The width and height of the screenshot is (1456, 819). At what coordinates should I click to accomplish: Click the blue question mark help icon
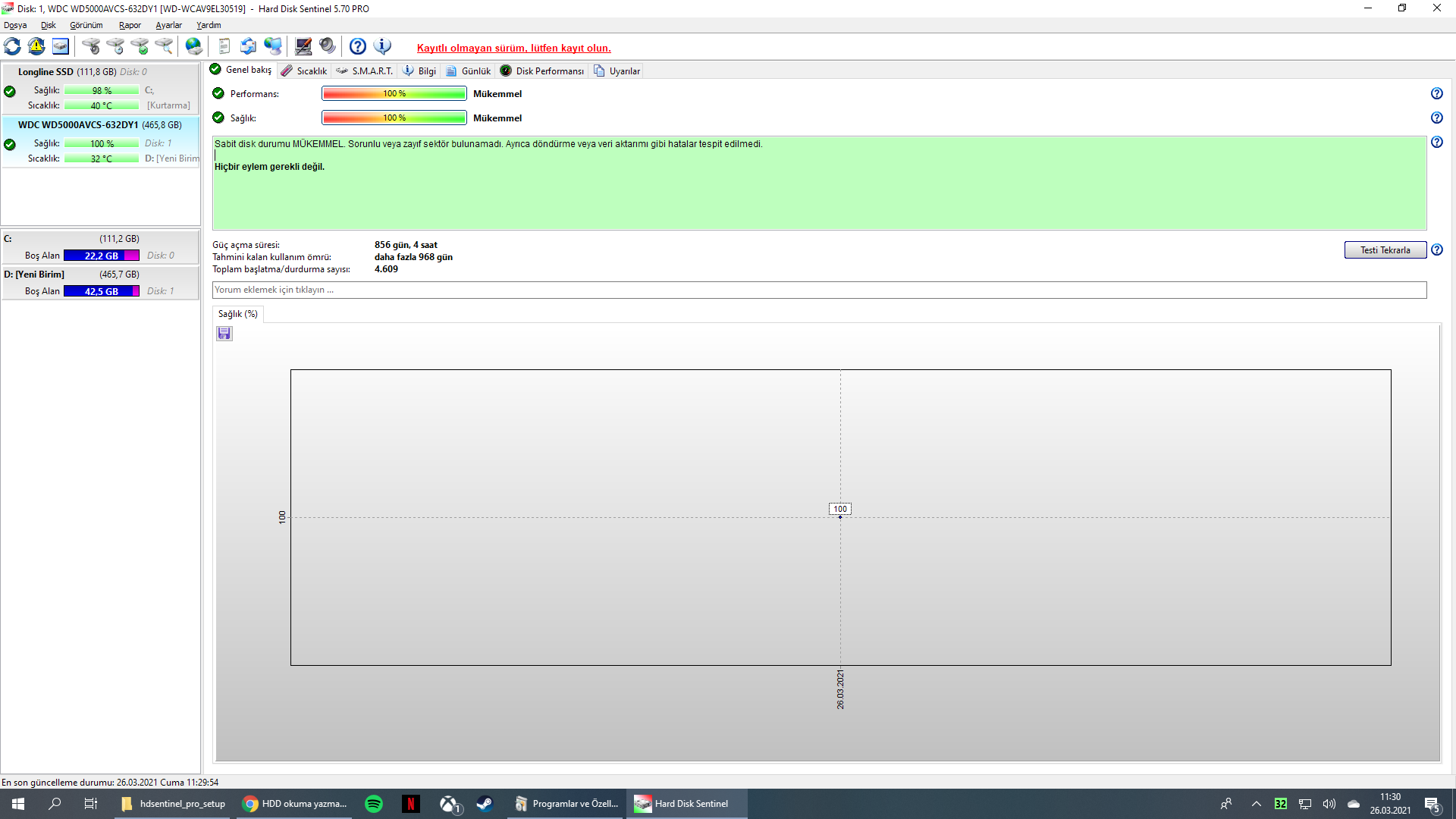click(358, 46)
